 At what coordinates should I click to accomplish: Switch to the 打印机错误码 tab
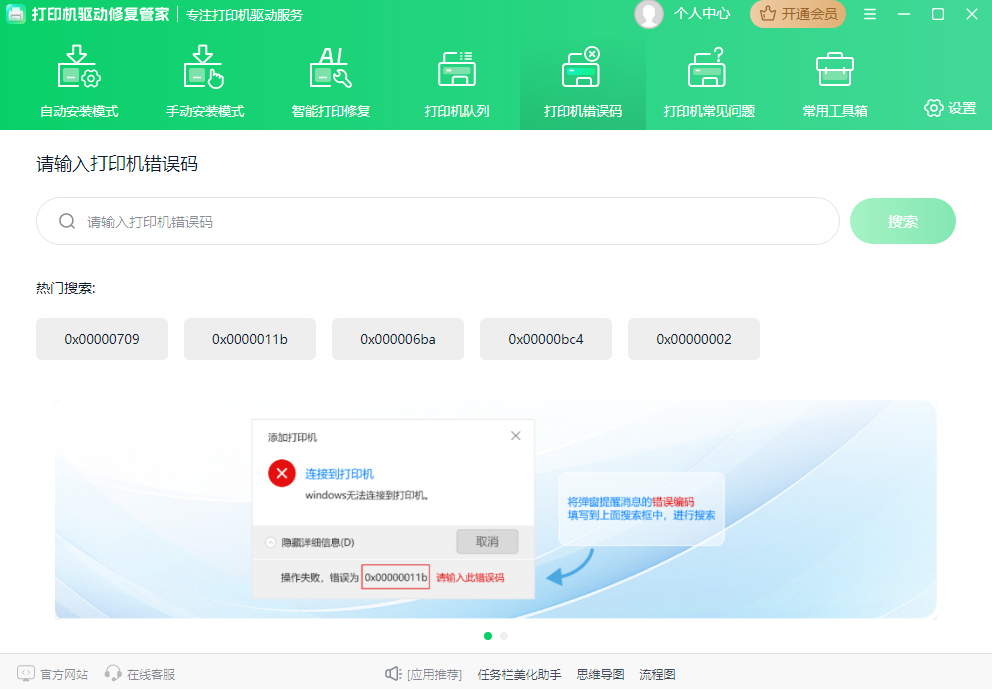coord(582,80)
